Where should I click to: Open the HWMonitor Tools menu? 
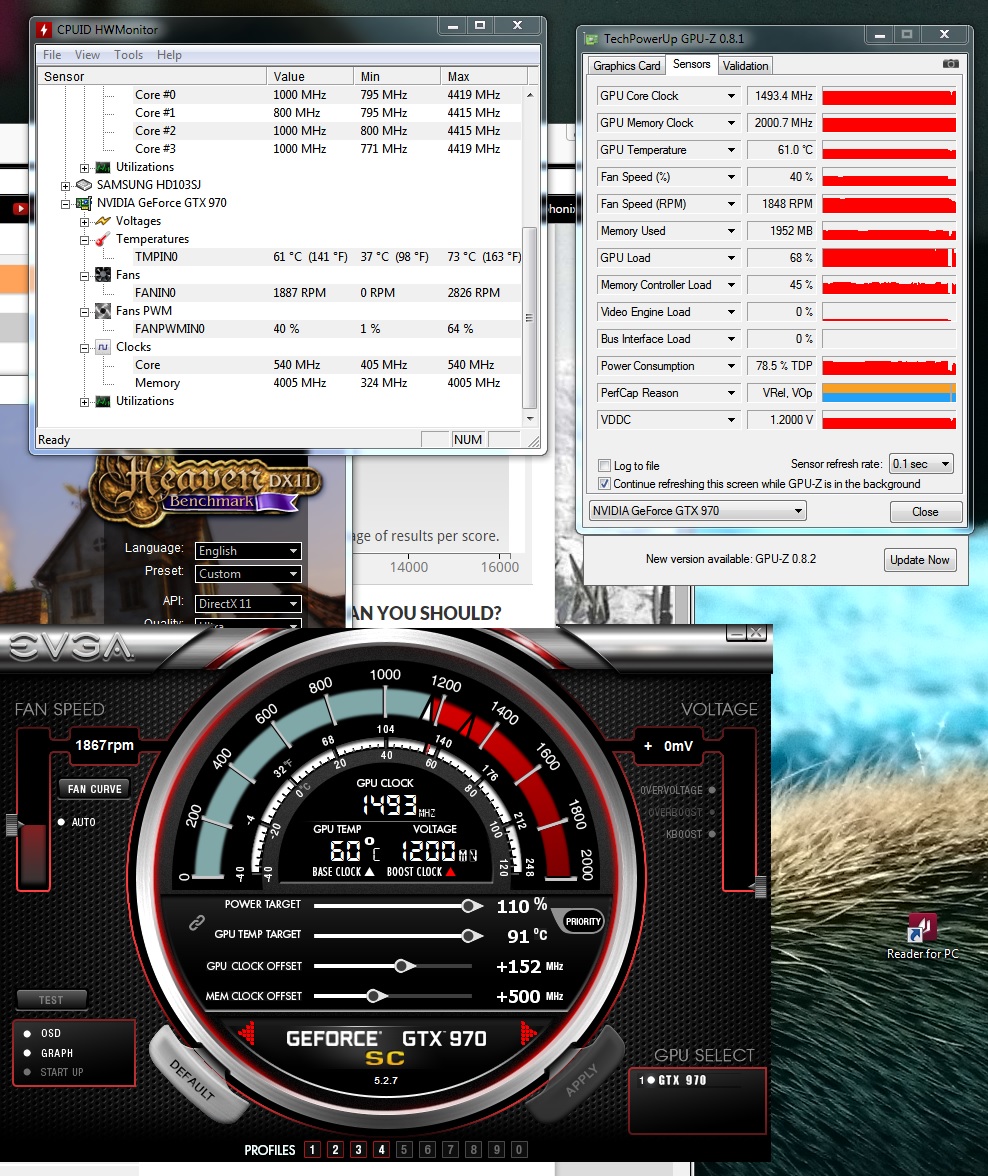(x=128, y=55)
